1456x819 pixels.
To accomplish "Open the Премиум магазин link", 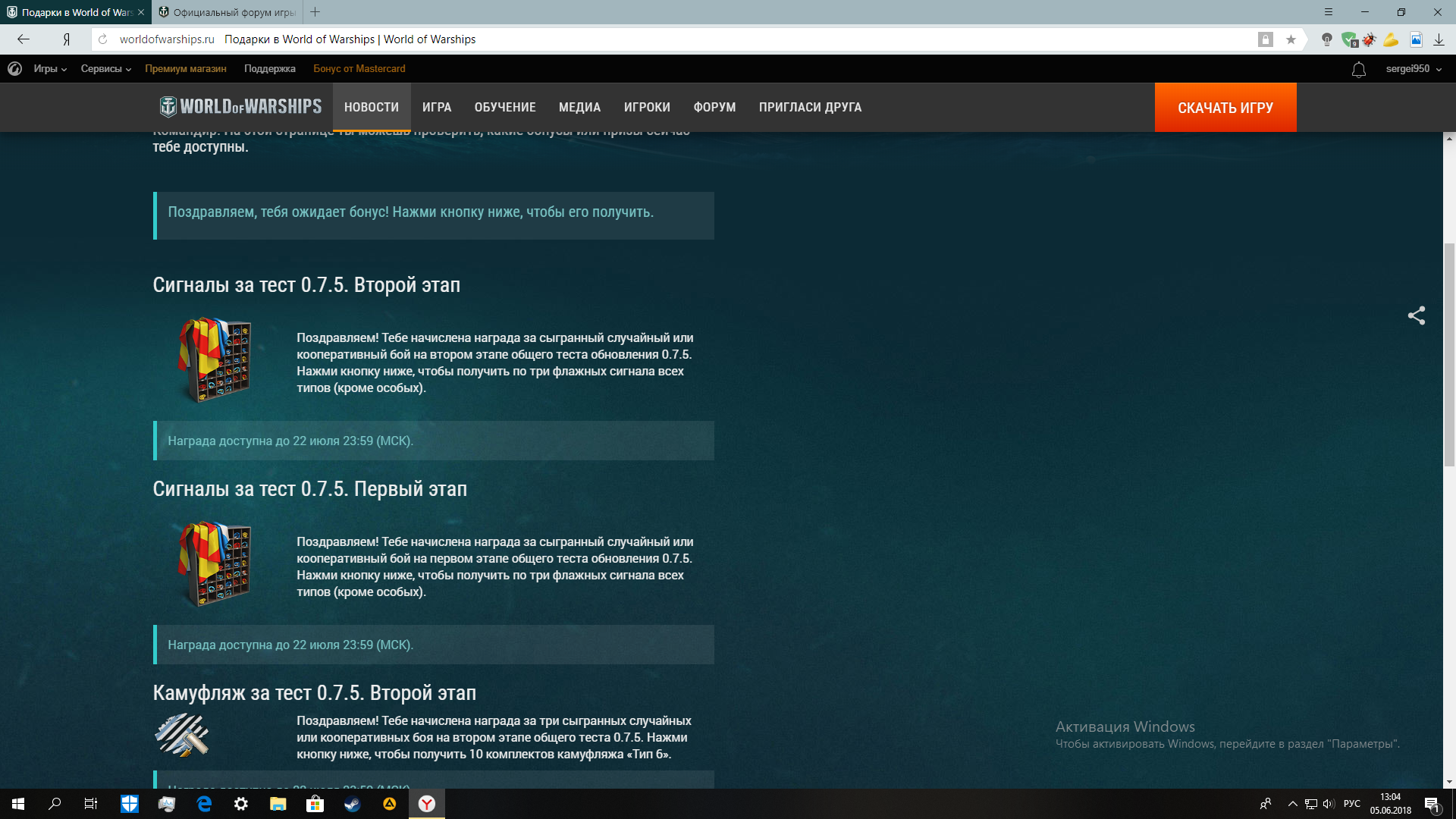I will pyautogui.click(x=186, y=69).
